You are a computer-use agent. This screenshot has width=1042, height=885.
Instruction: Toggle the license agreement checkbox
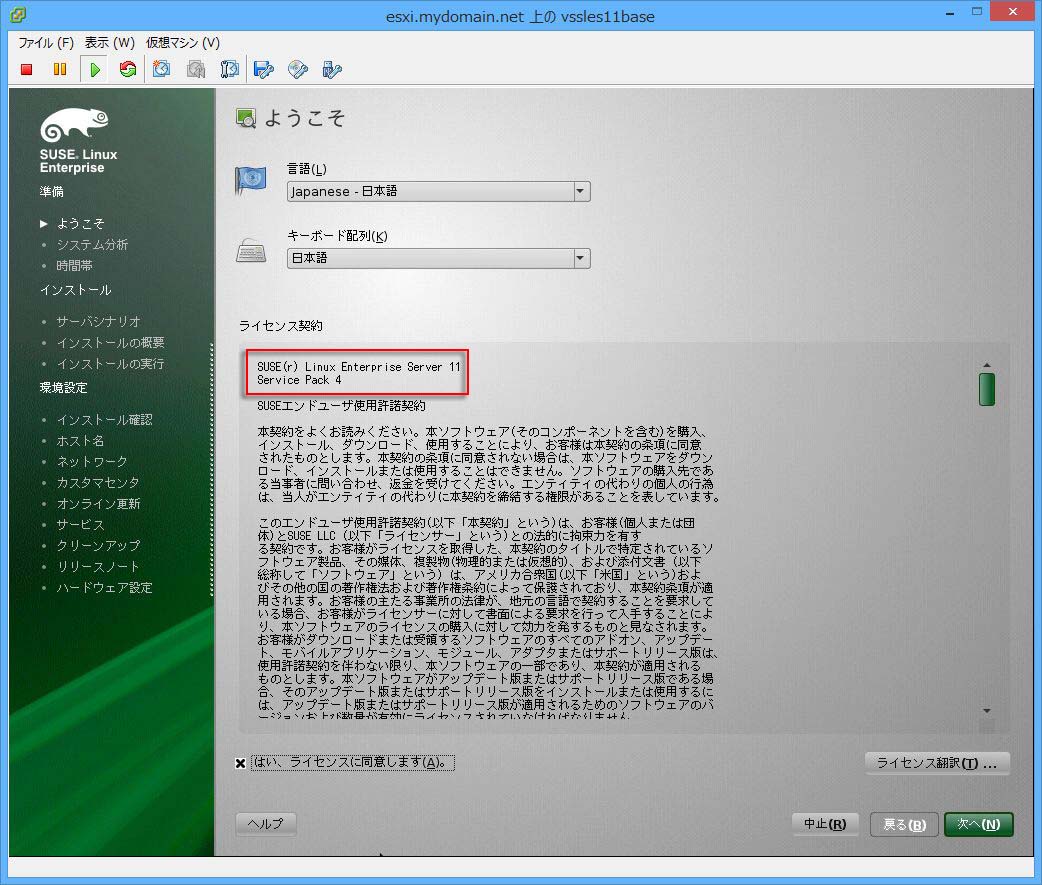pyautogui.click(x=241, y=763)
